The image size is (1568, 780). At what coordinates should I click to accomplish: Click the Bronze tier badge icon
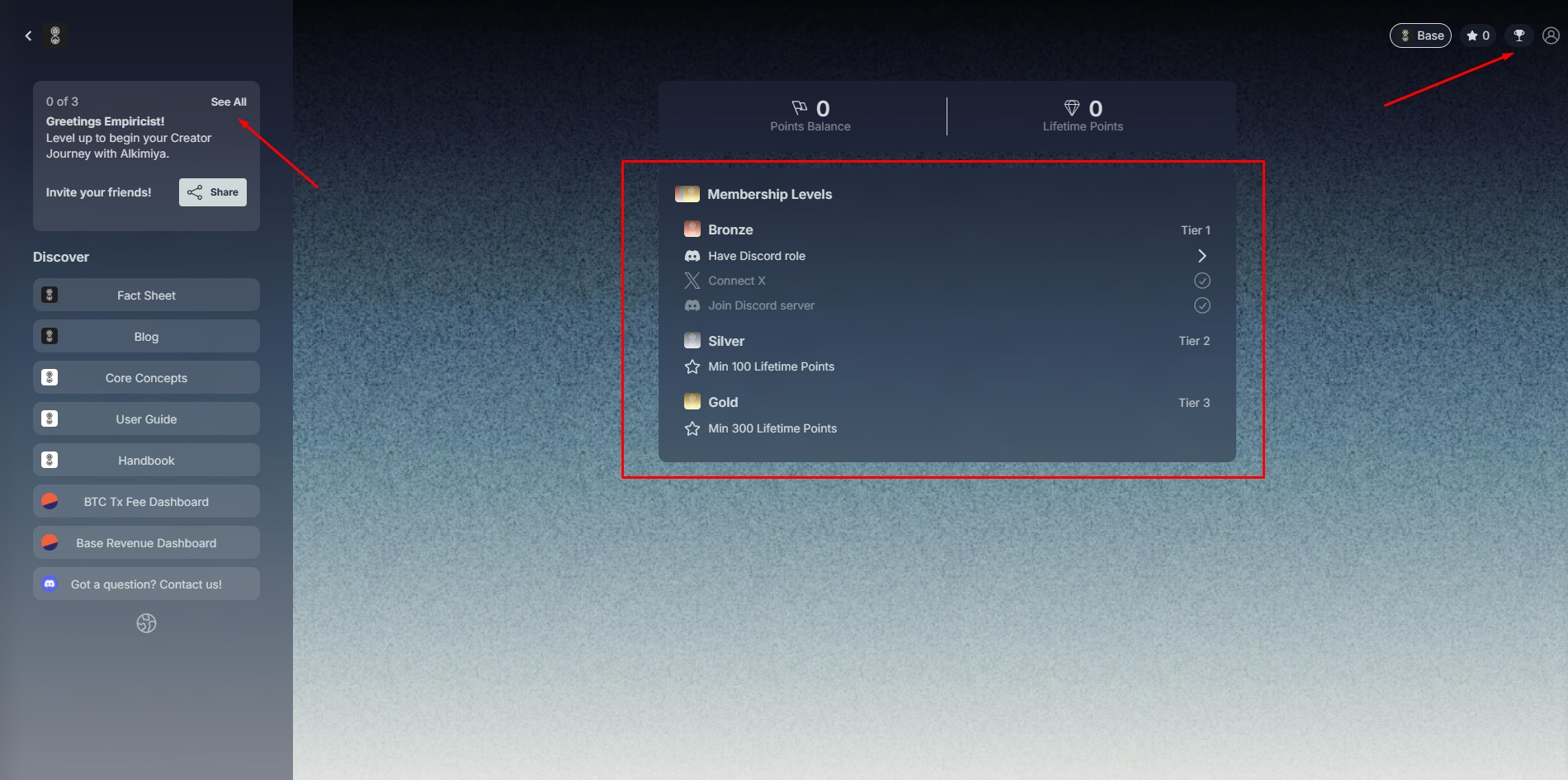point(692,229)
